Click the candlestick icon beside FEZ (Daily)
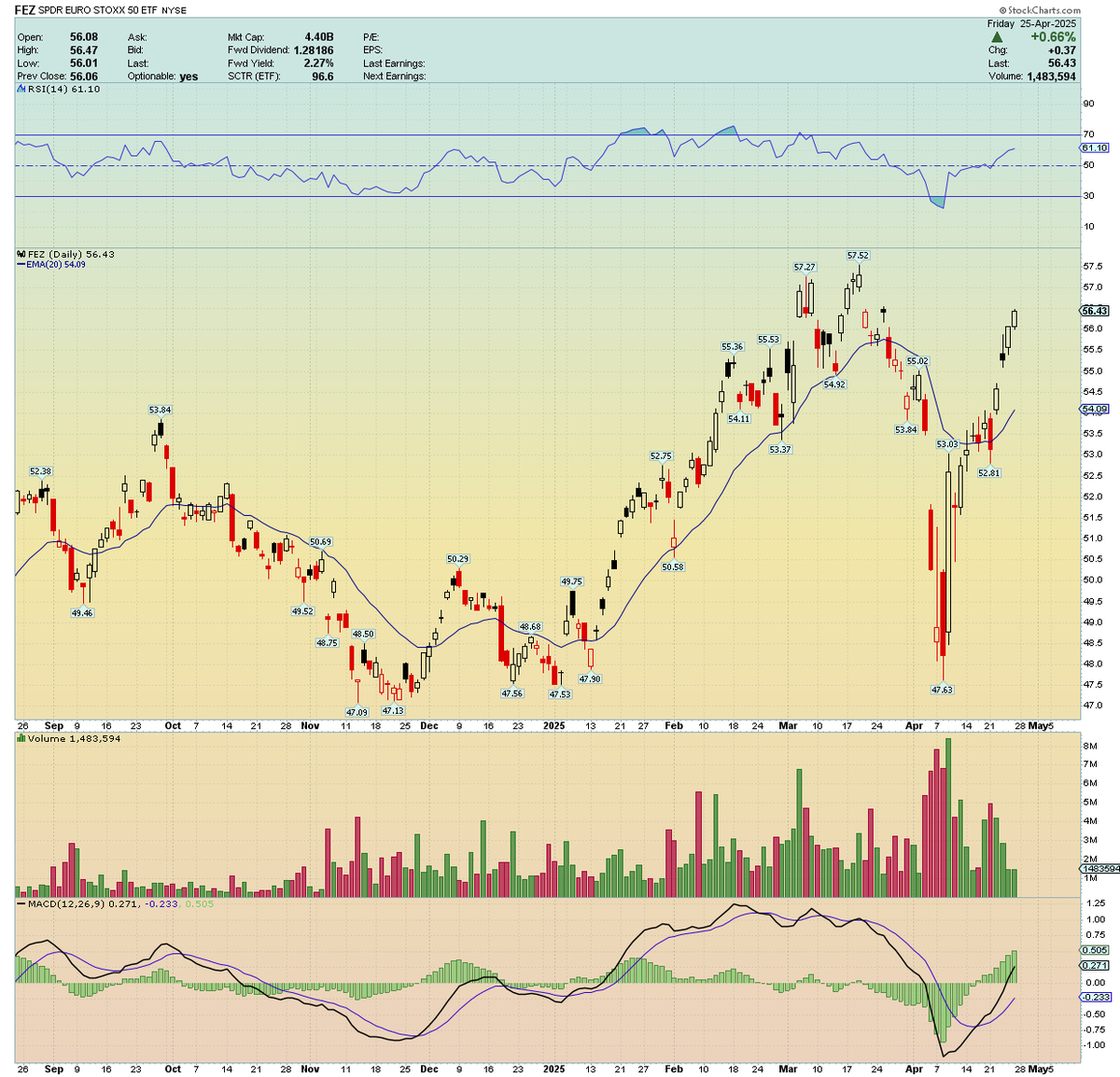The width and height of the screenshot is (1120, 1077). (21, 254)
